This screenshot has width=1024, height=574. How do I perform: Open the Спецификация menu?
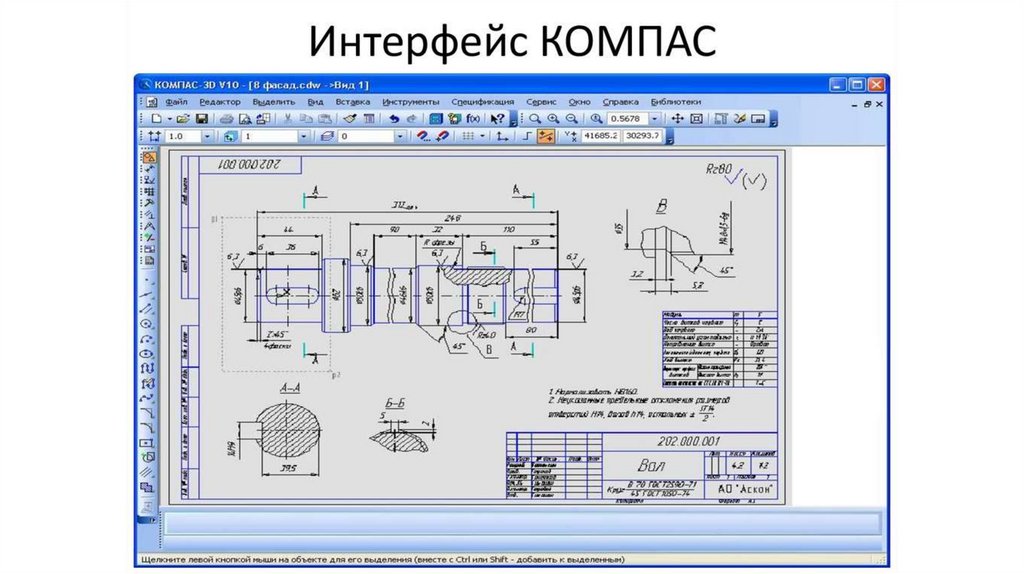coord(483,102)
